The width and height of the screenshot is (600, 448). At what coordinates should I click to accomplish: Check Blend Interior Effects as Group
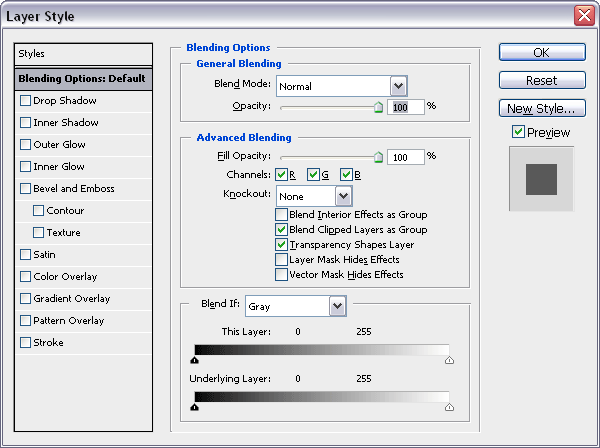281,215
